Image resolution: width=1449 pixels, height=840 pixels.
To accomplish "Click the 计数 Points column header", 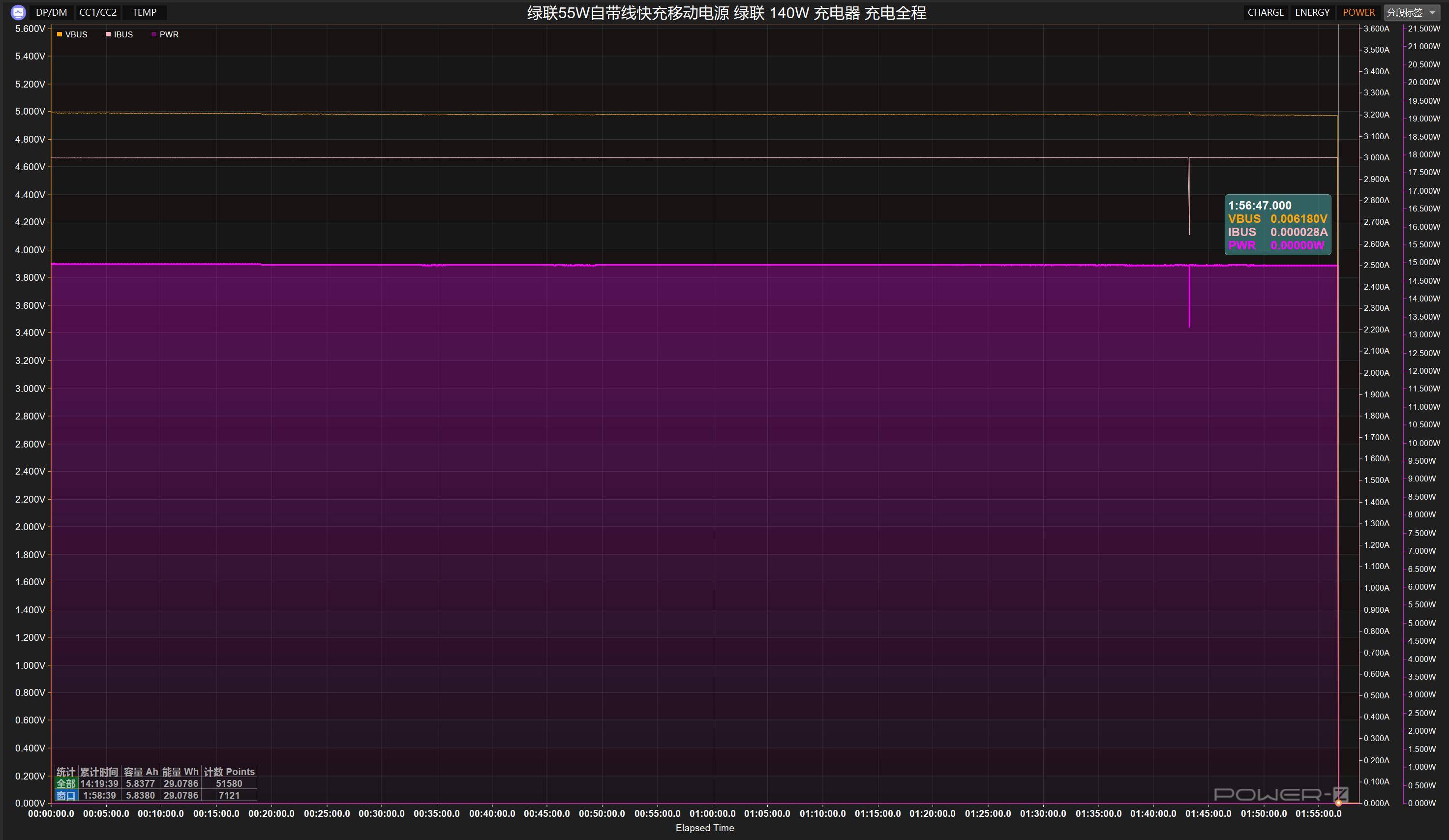I will (229, 772).
